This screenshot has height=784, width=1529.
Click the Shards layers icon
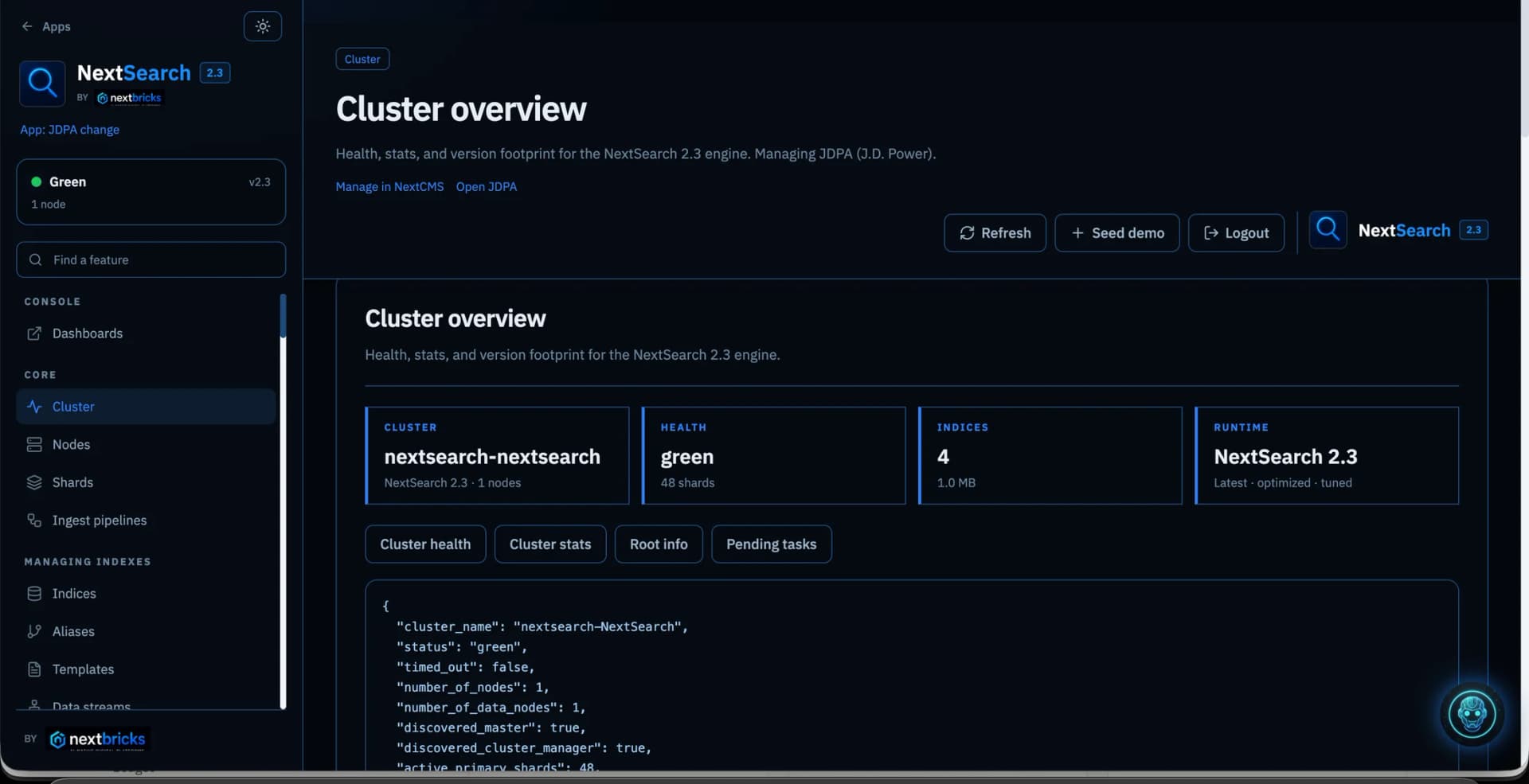point(34,482)
